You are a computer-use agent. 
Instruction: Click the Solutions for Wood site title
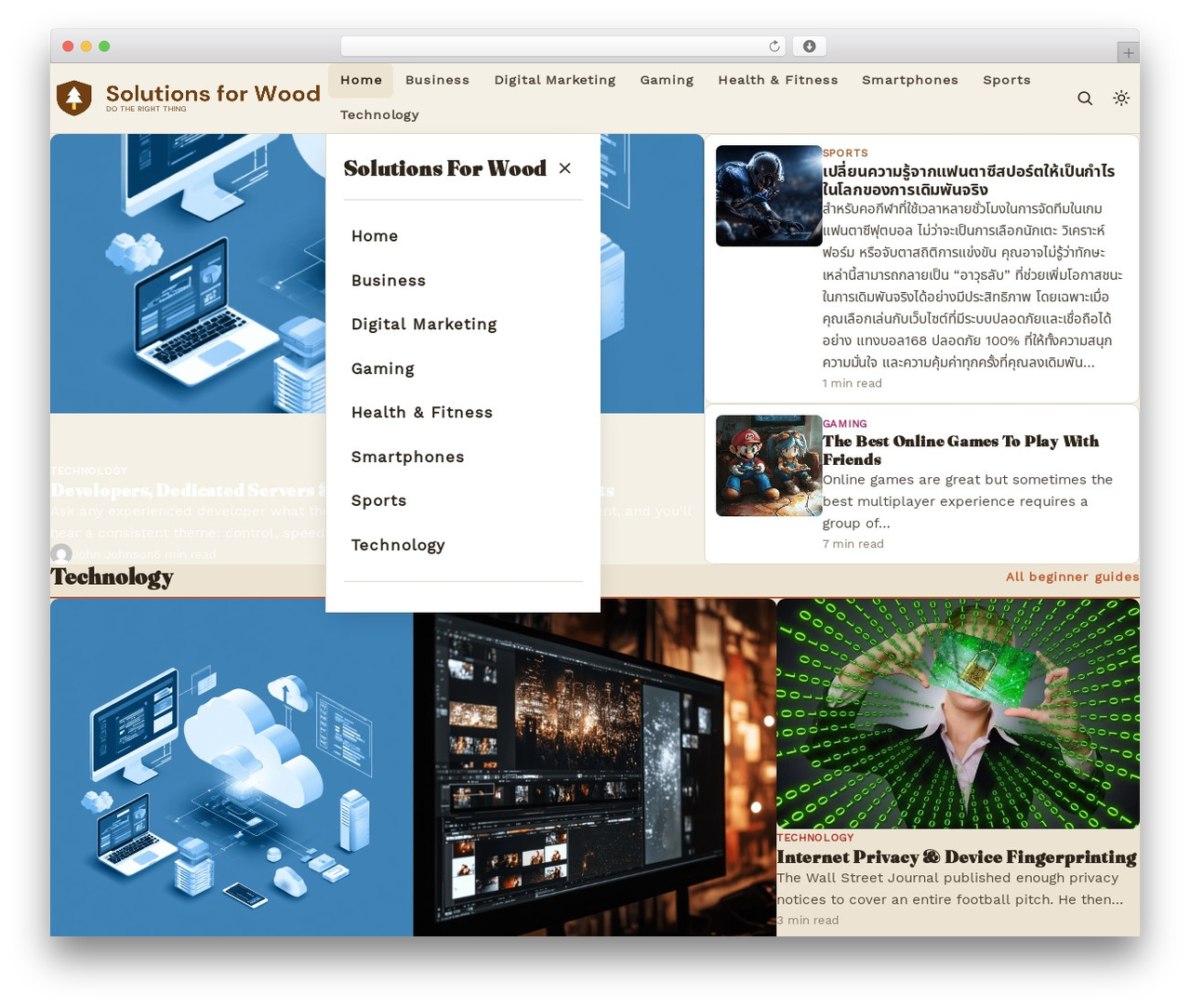tap(213, 93)
